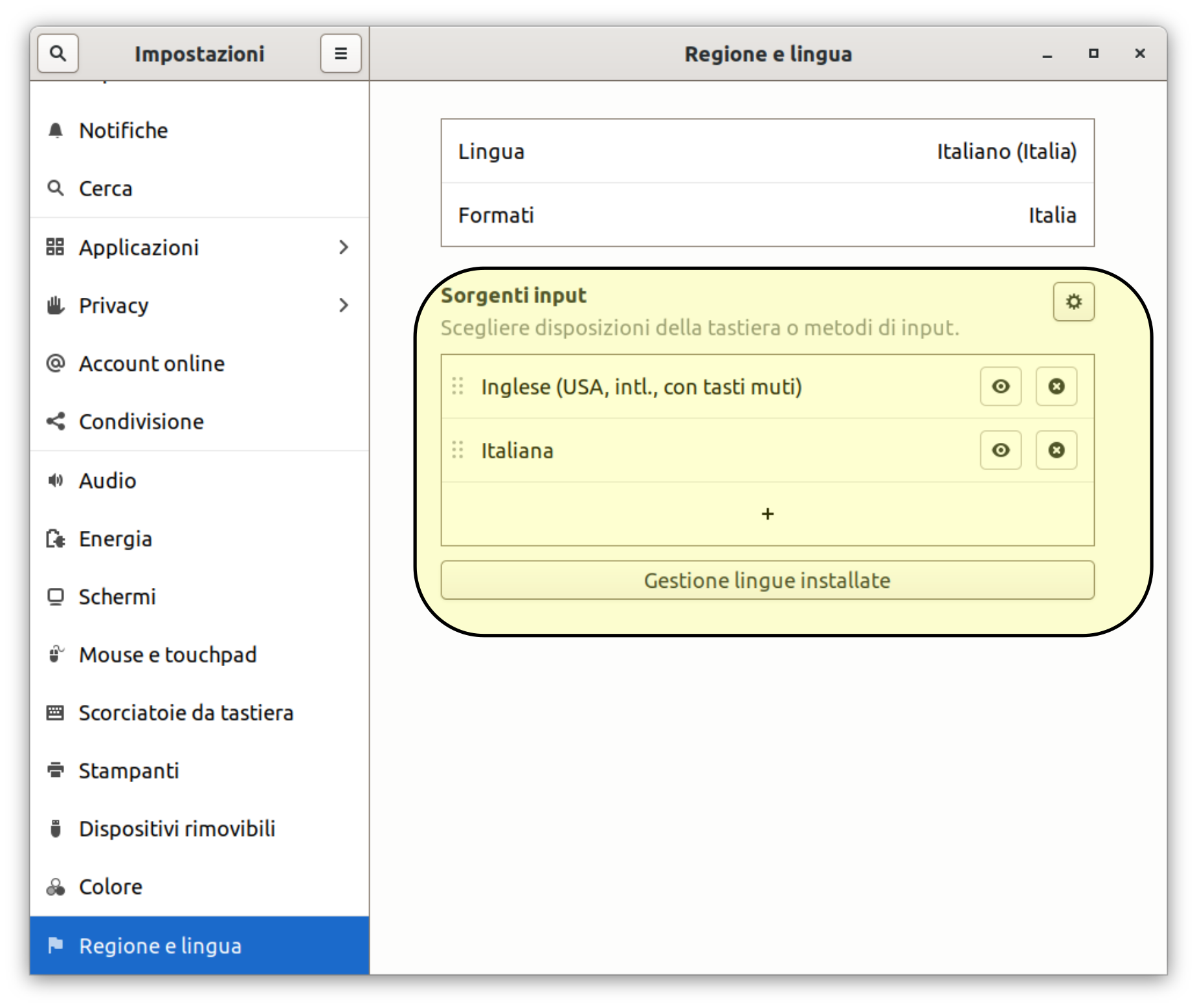The height and width of the screenshot is (1008, 1197).
Task: Open Scorciatoie da tastiera settings
Action: coord(199,713)
